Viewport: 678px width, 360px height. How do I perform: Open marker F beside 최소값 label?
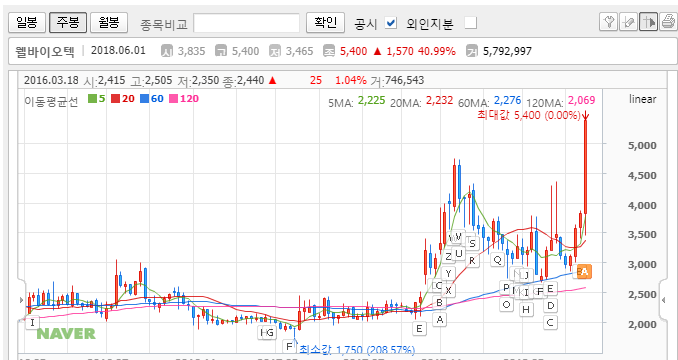(289, 346)
